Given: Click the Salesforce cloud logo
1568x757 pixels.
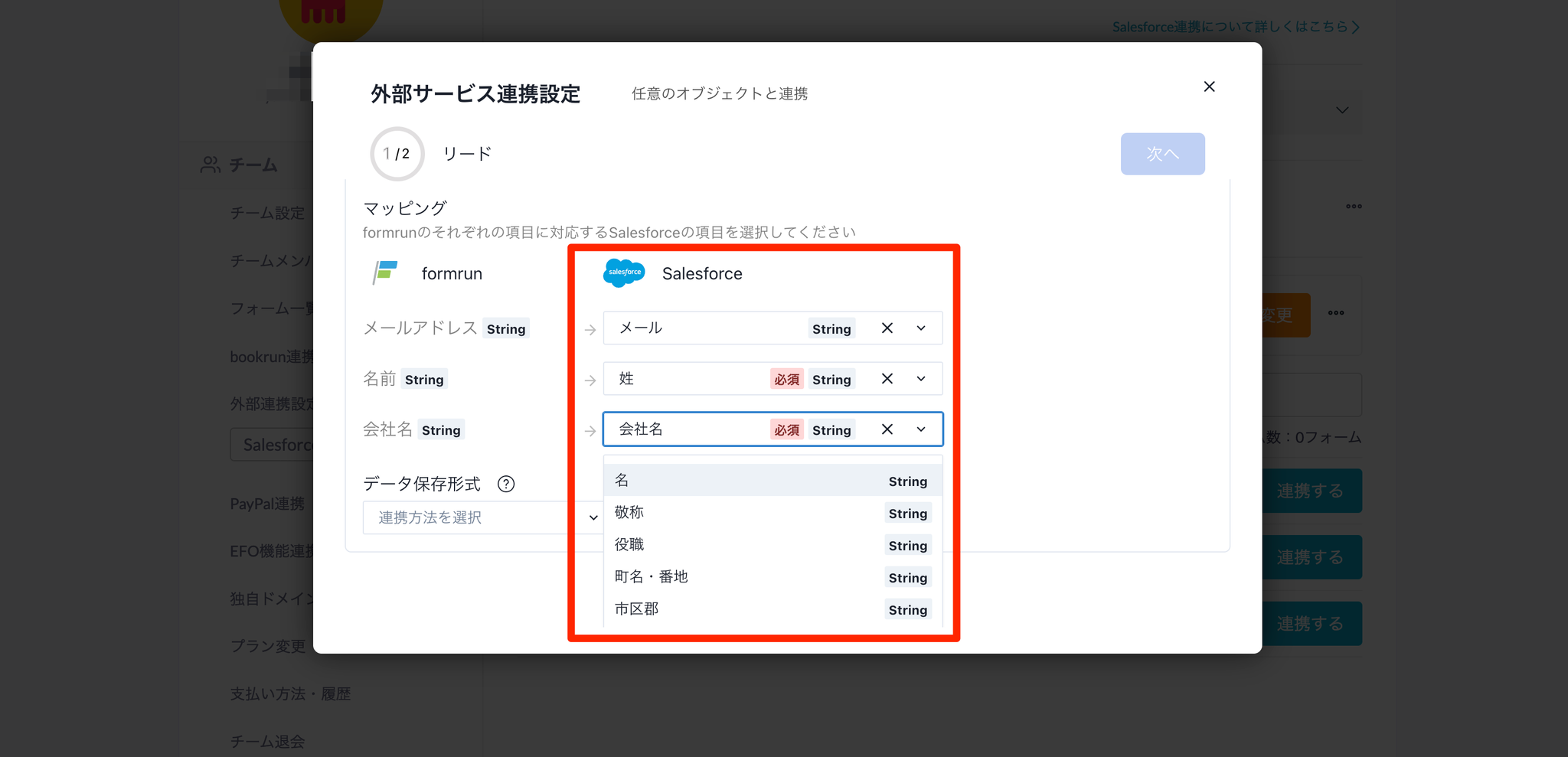Looking at the screenshot, I should (x=624, y=273).
